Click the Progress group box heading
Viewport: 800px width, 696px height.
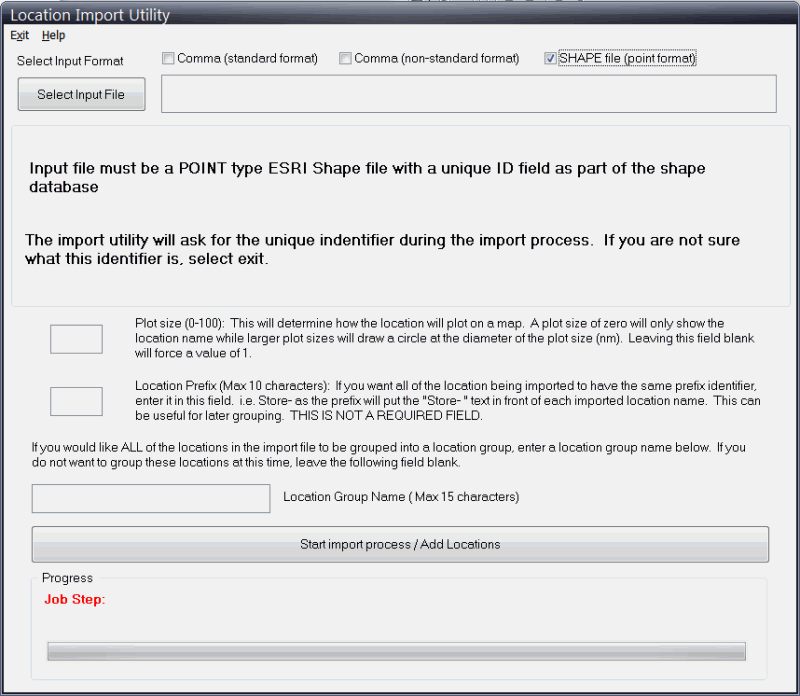point(67,578)
